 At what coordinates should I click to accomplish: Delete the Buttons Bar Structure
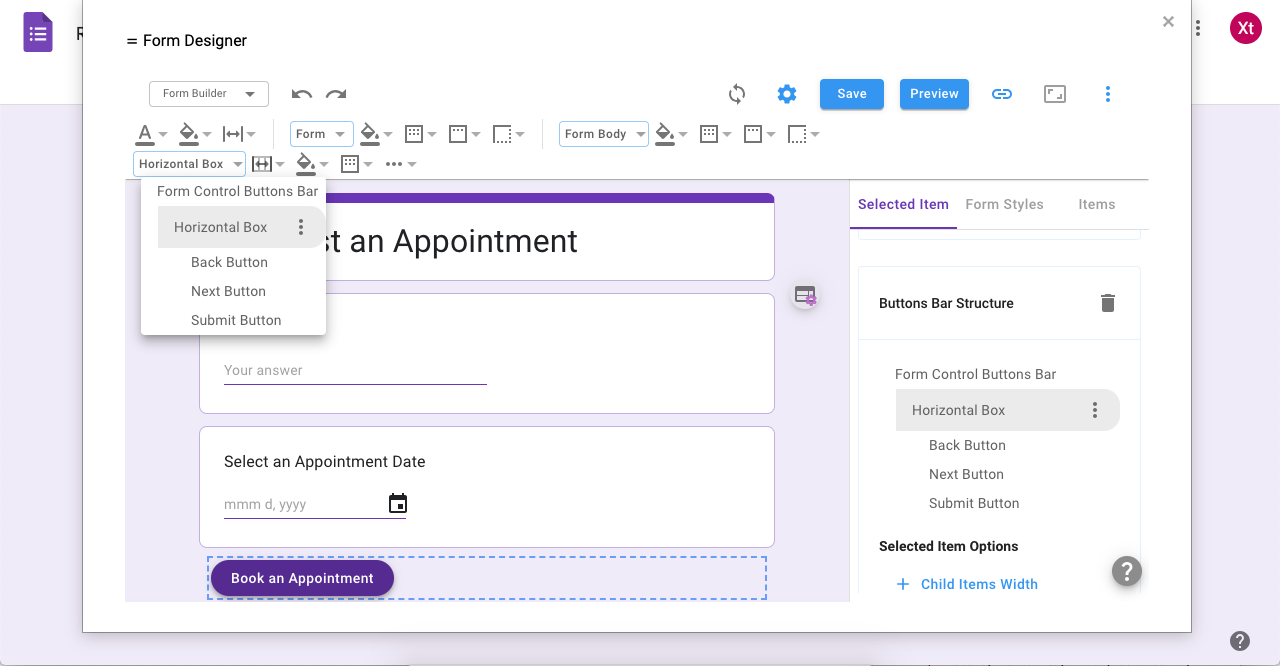[x=1108, y=303]
